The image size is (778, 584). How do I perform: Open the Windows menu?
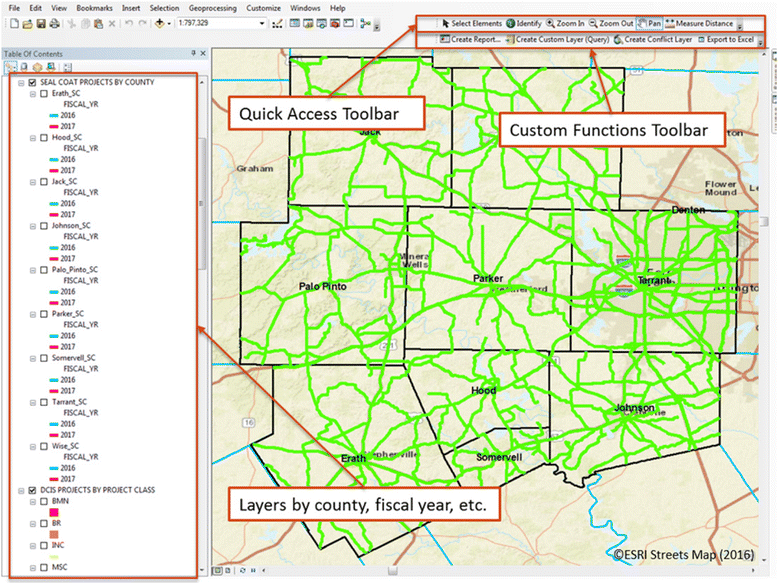[305, 8]
